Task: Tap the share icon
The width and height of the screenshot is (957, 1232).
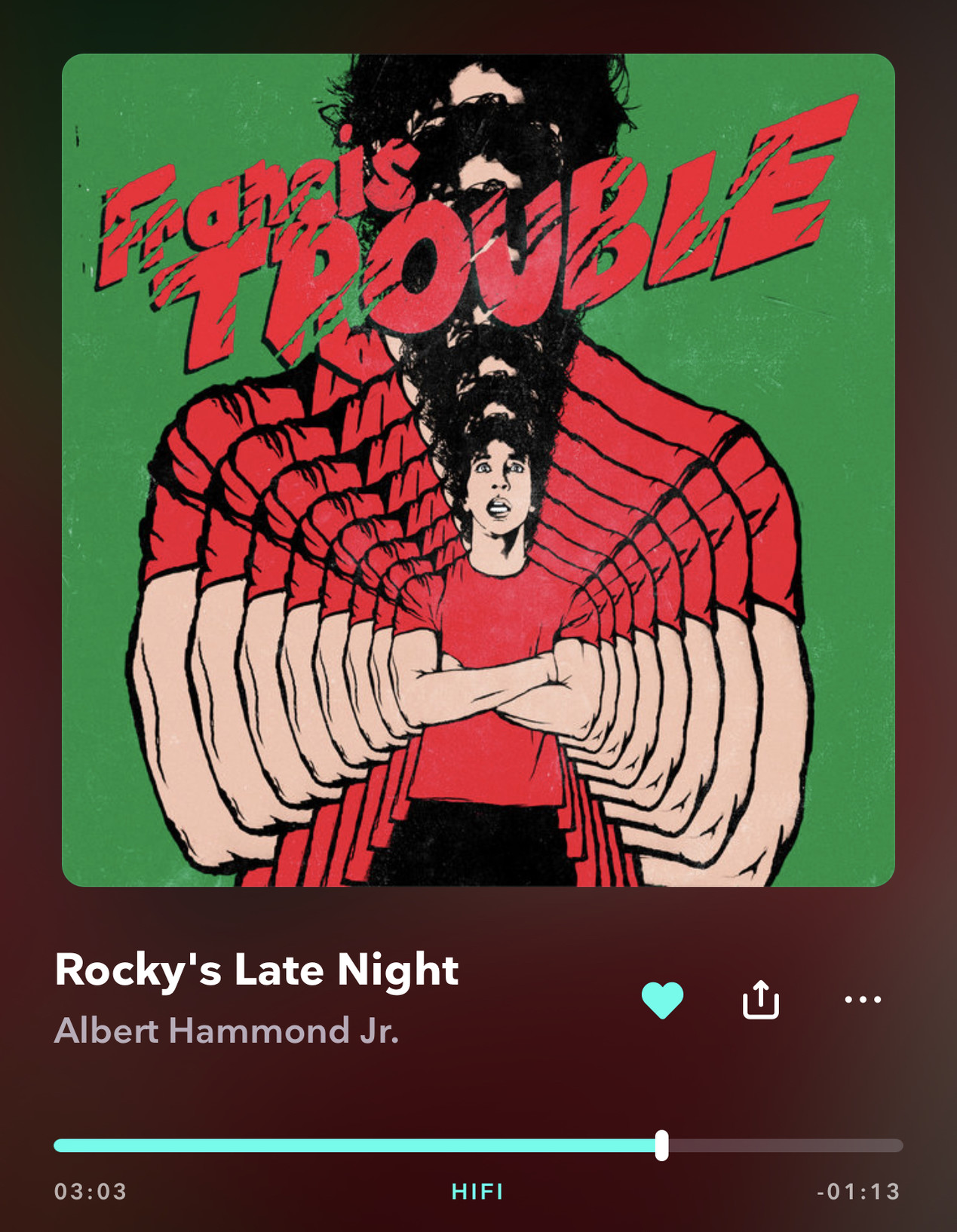Action: pyautogui.click(x=760, y=999)
